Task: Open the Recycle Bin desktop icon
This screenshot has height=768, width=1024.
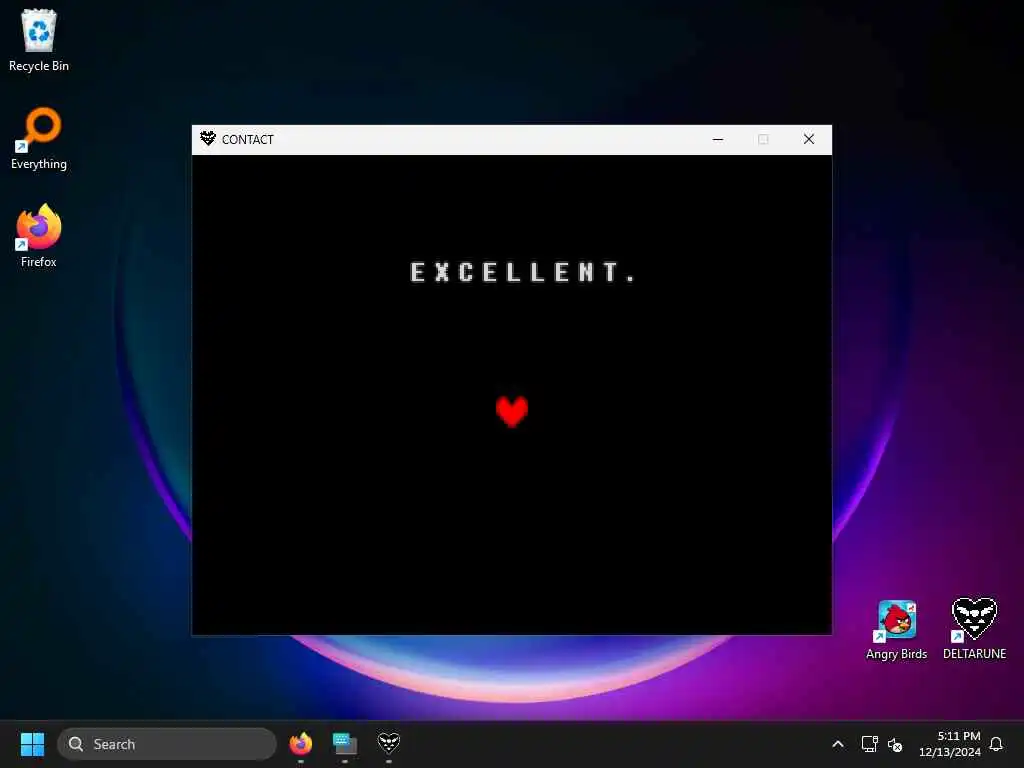Action: [39, 40]
